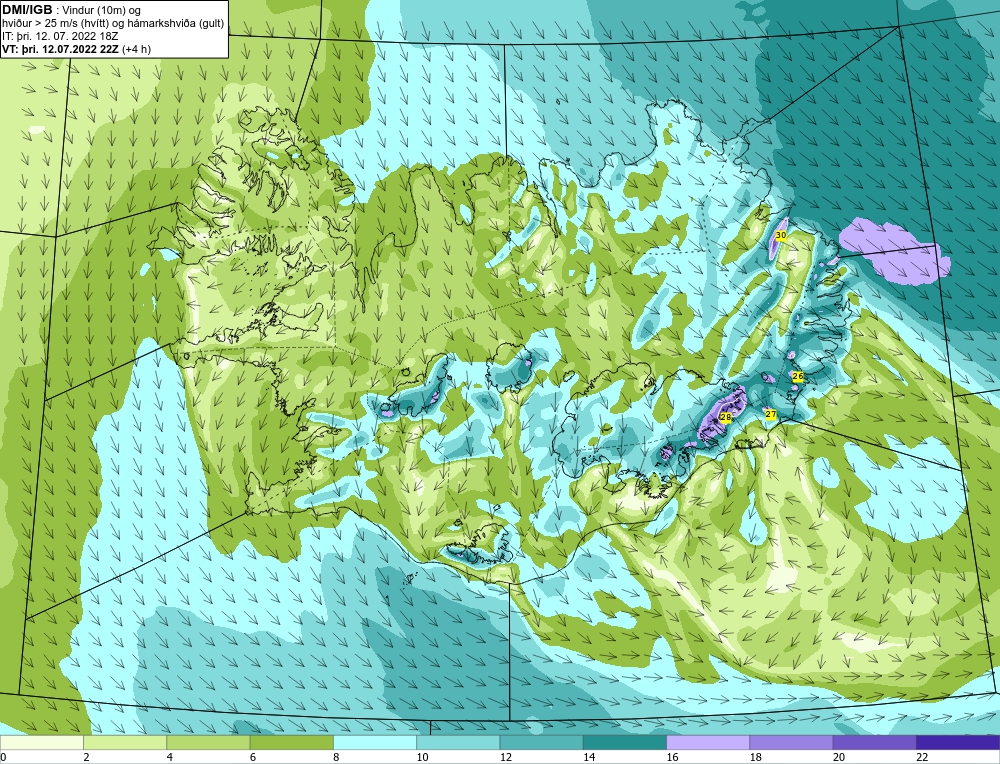
Task: Click the scale label 16
Action: (673, 757)
